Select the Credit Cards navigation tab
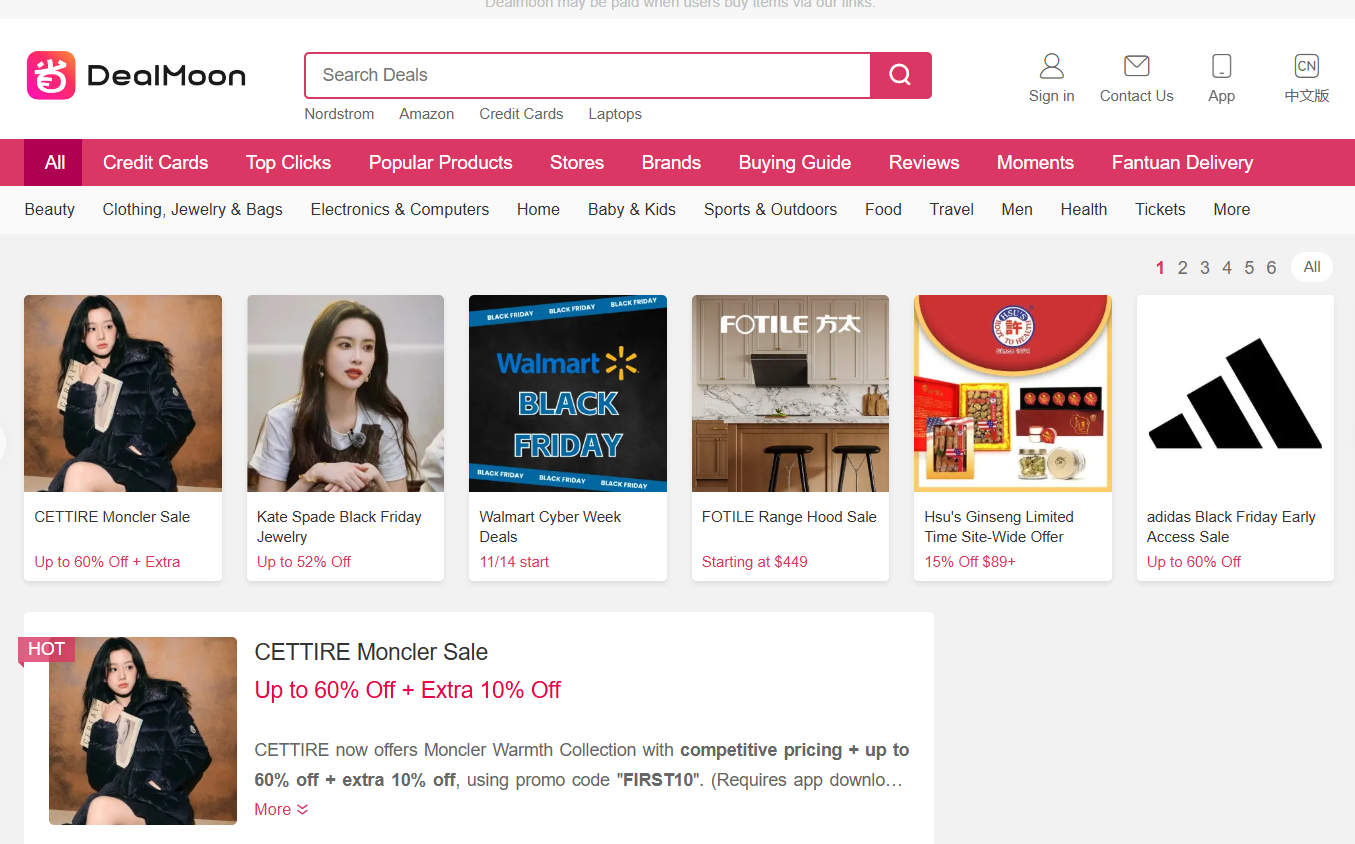This screenshot has height=844, width=1355. pyautogui.click(x=155, y=163)
